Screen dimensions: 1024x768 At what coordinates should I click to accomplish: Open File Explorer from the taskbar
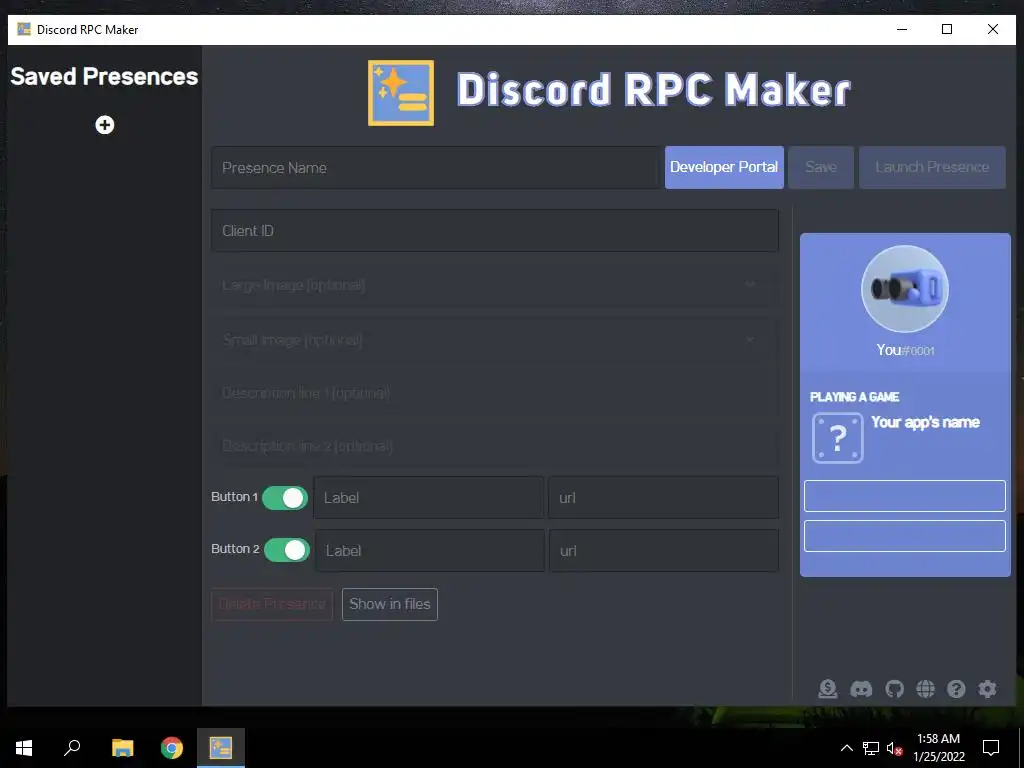coord(122,748)
